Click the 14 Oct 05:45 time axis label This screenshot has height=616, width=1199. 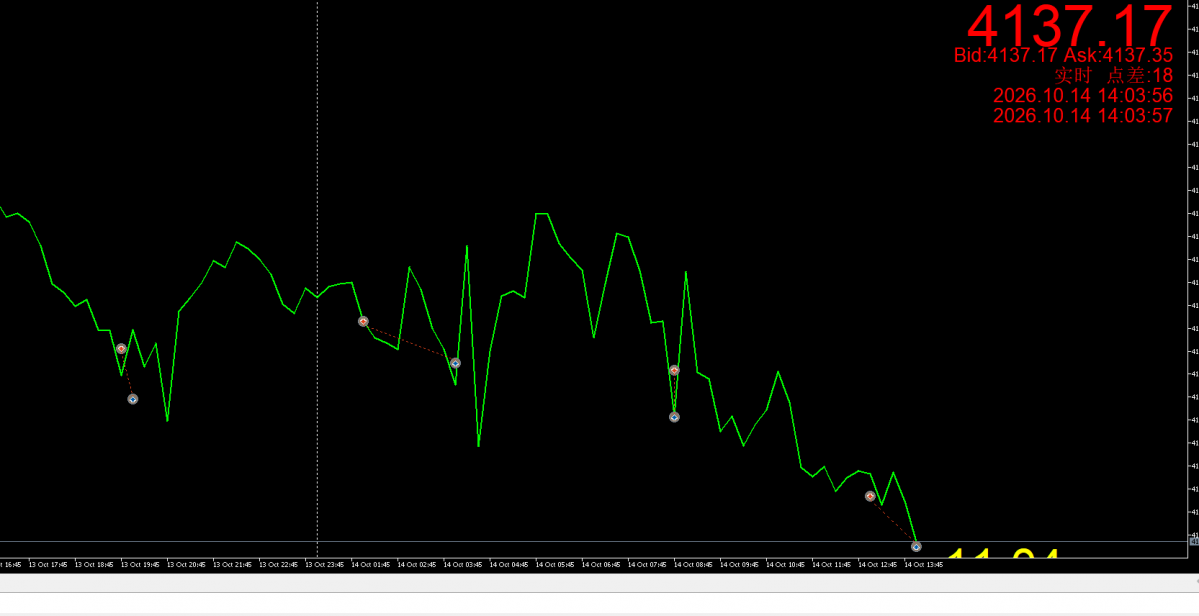point(555,565)
